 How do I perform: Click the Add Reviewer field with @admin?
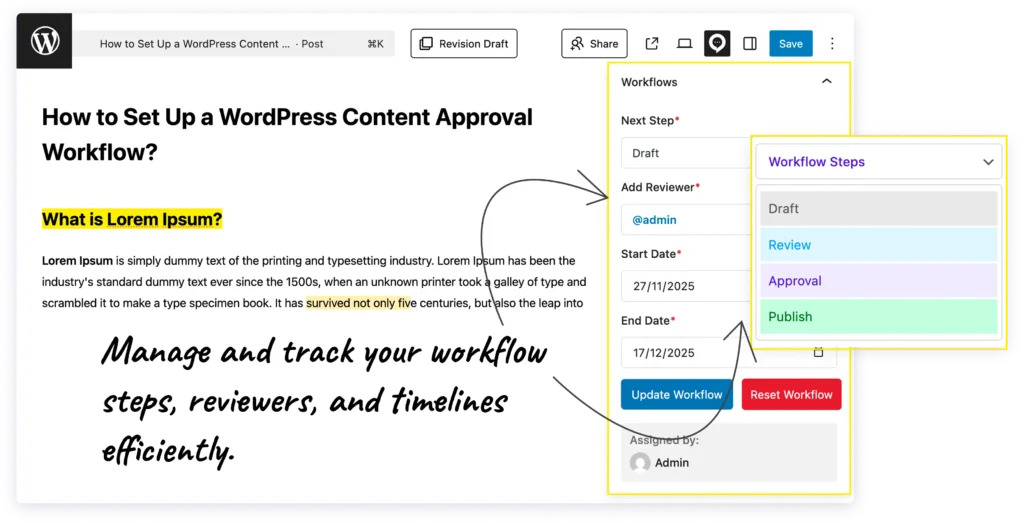686,220
